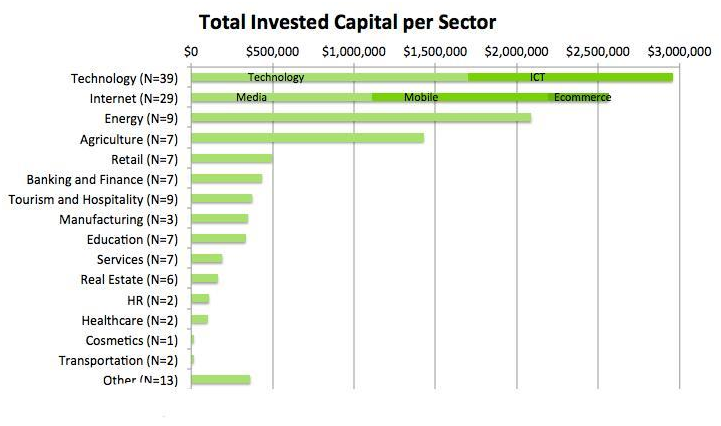Select the Agriculture sector bar
Image resolution: width=721 pixels, height=426 pixels.
(x=307, y=138)
